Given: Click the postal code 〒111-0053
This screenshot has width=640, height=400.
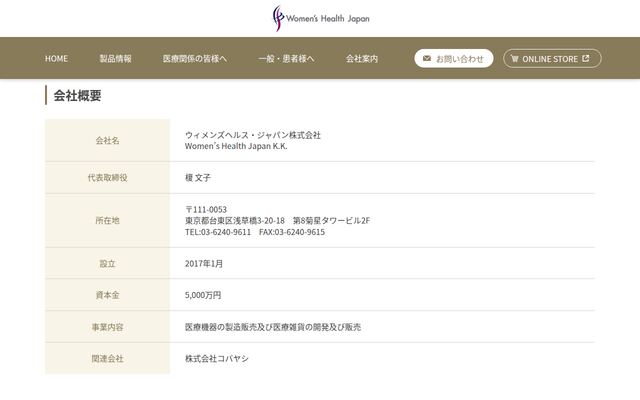Looking at the screenshot, I should click(x=206, y=209).
